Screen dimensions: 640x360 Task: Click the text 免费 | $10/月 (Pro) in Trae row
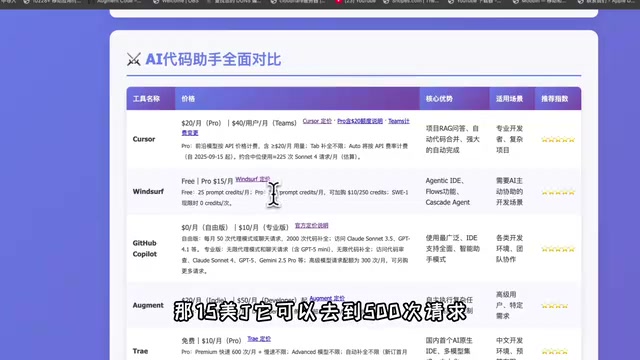[x=212, y=341]
